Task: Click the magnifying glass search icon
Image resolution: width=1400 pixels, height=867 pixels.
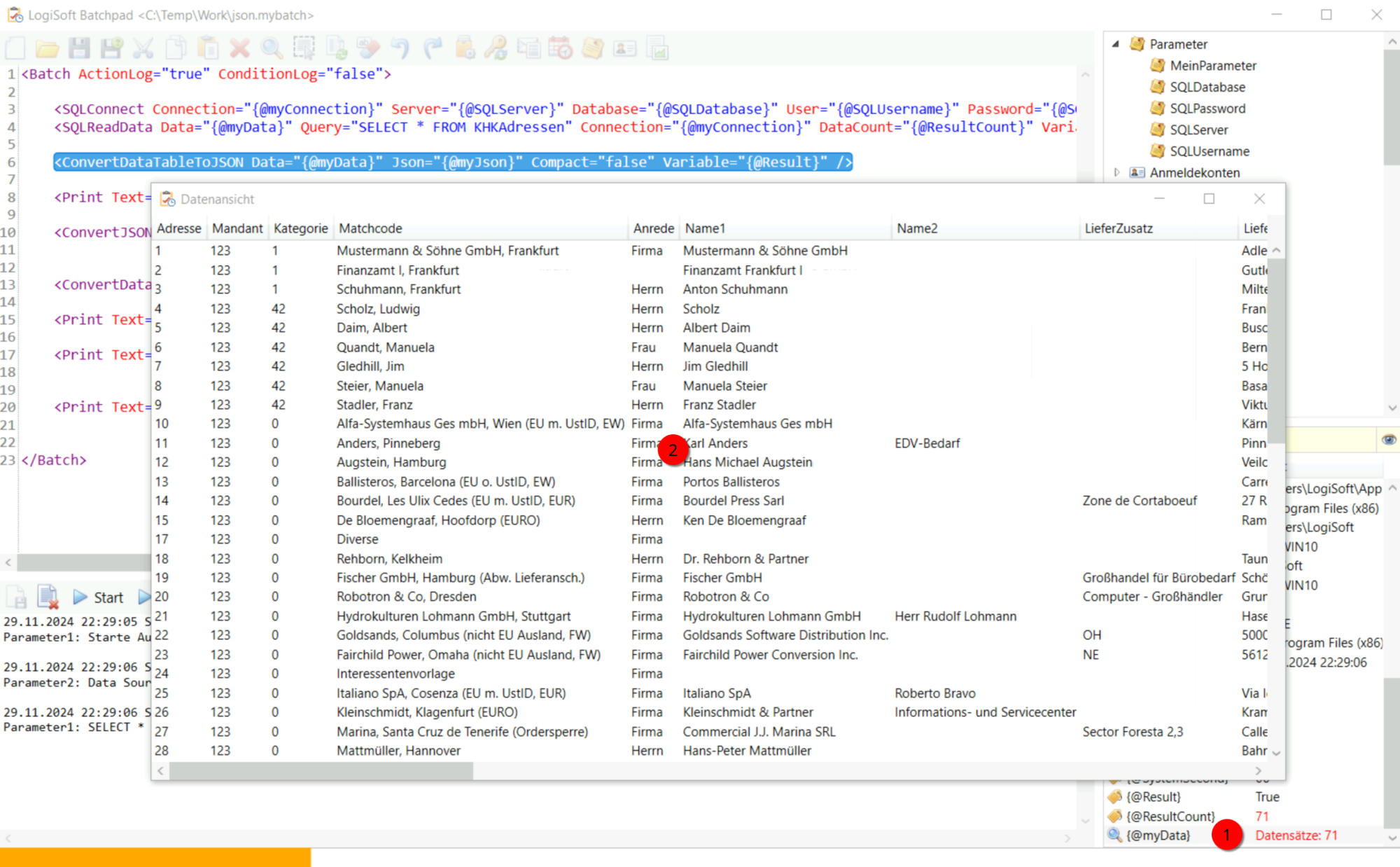Action: (272, 48)
